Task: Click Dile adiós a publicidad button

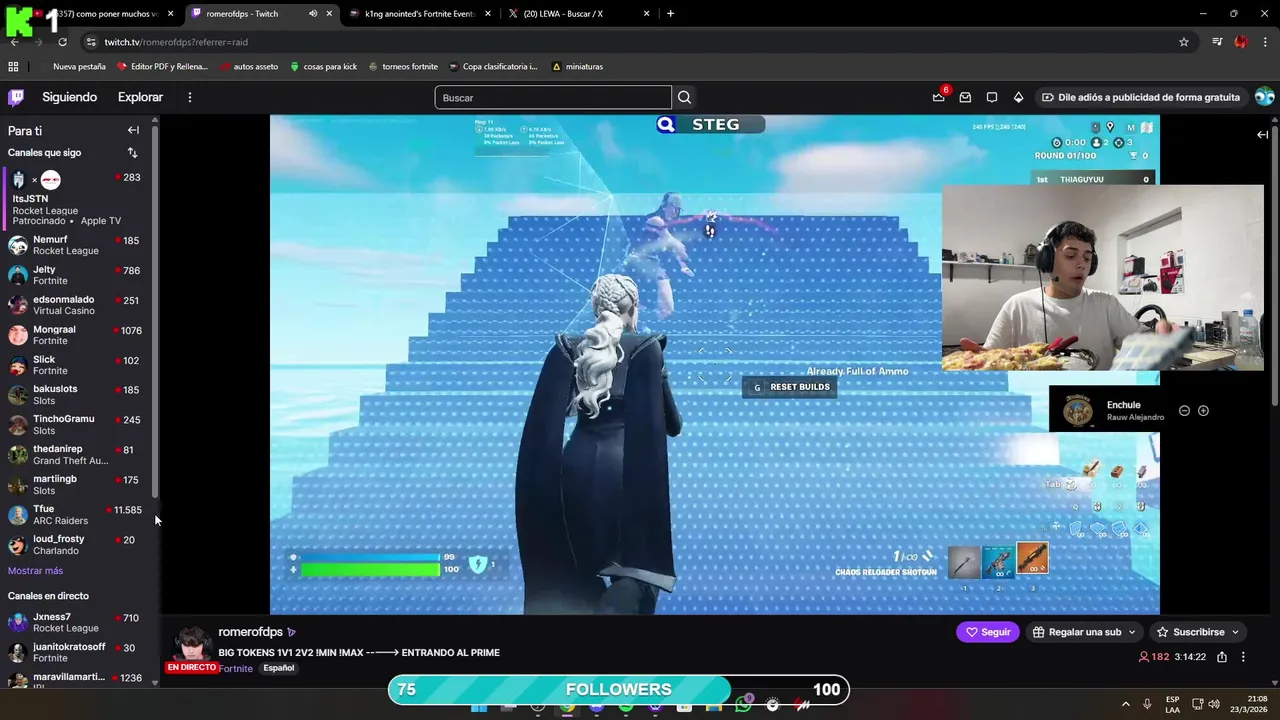Action: pos(1140,97)
